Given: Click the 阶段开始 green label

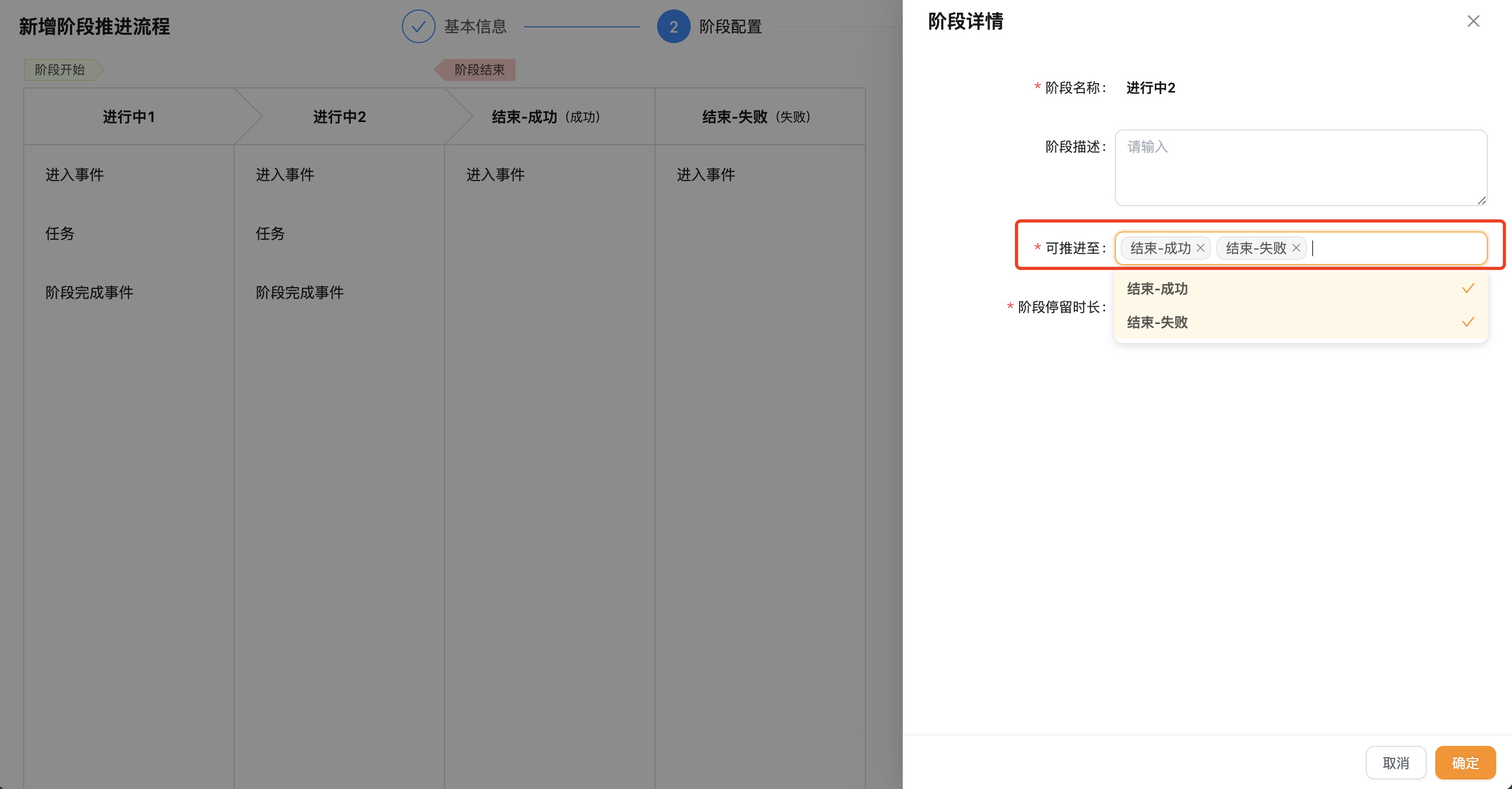Looking at the screenshot, I should click(x=61, y=70).
